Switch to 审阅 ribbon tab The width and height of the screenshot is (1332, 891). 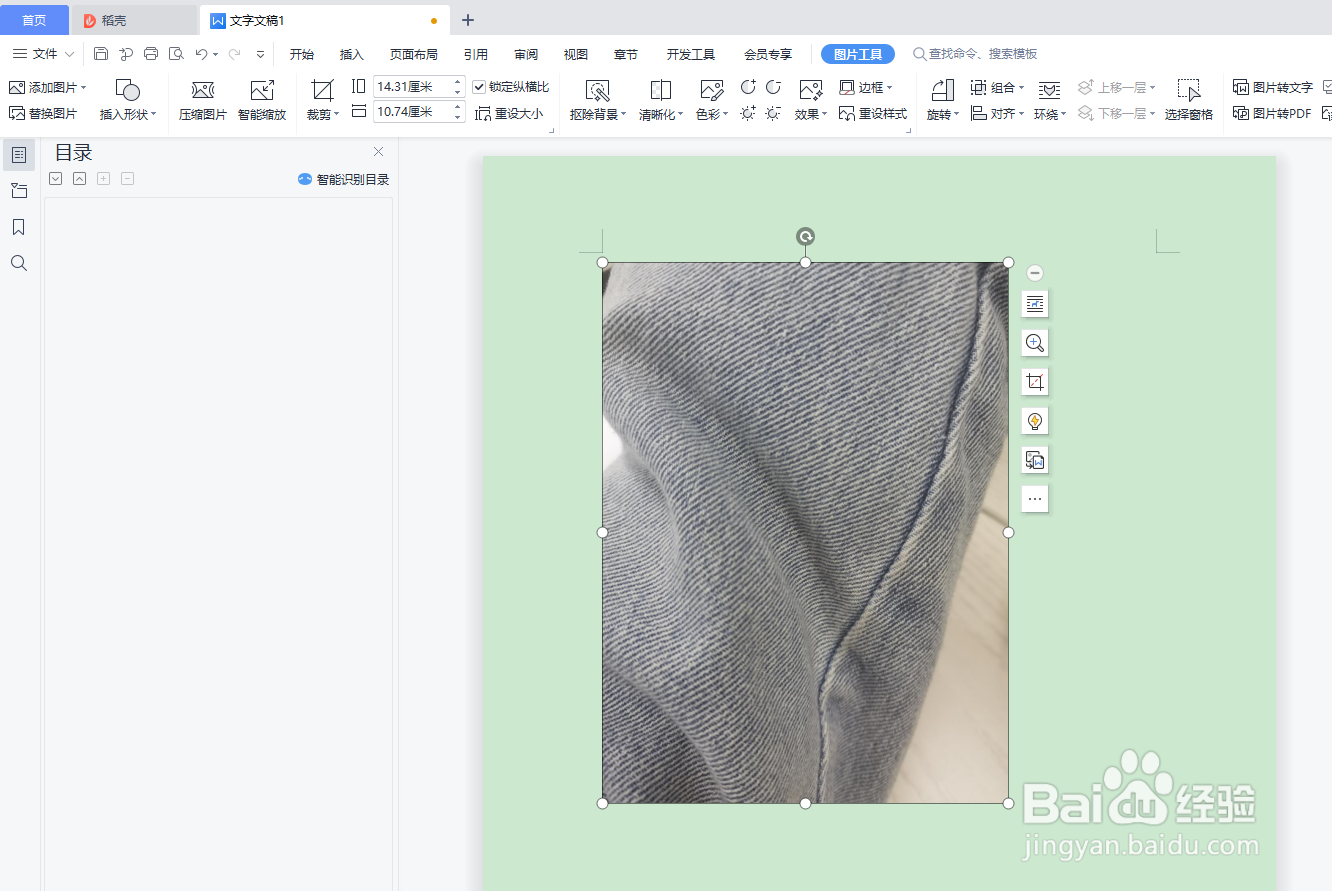coord(526,54)
